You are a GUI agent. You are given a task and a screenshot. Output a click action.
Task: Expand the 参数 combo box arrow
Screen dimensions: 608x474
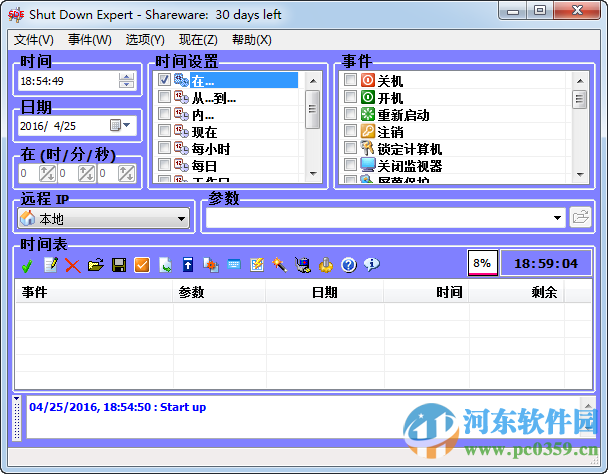[x=557, y=218]
